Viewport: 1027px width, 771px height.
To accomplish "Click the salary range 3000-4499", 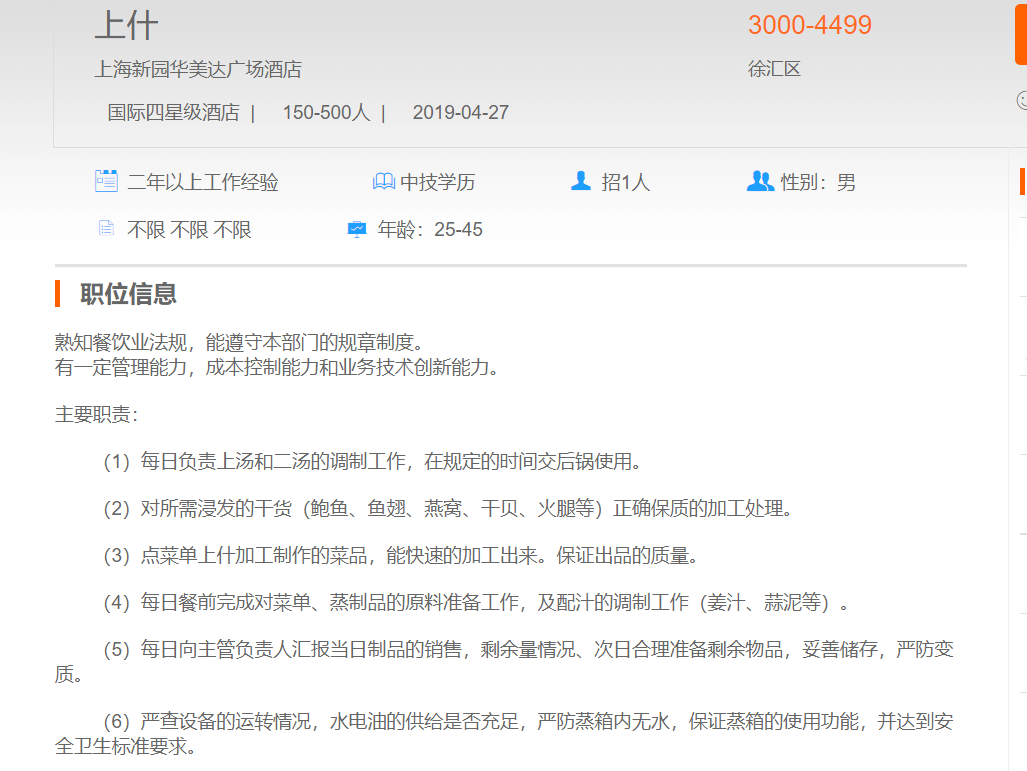I will (x=810, y=25).
